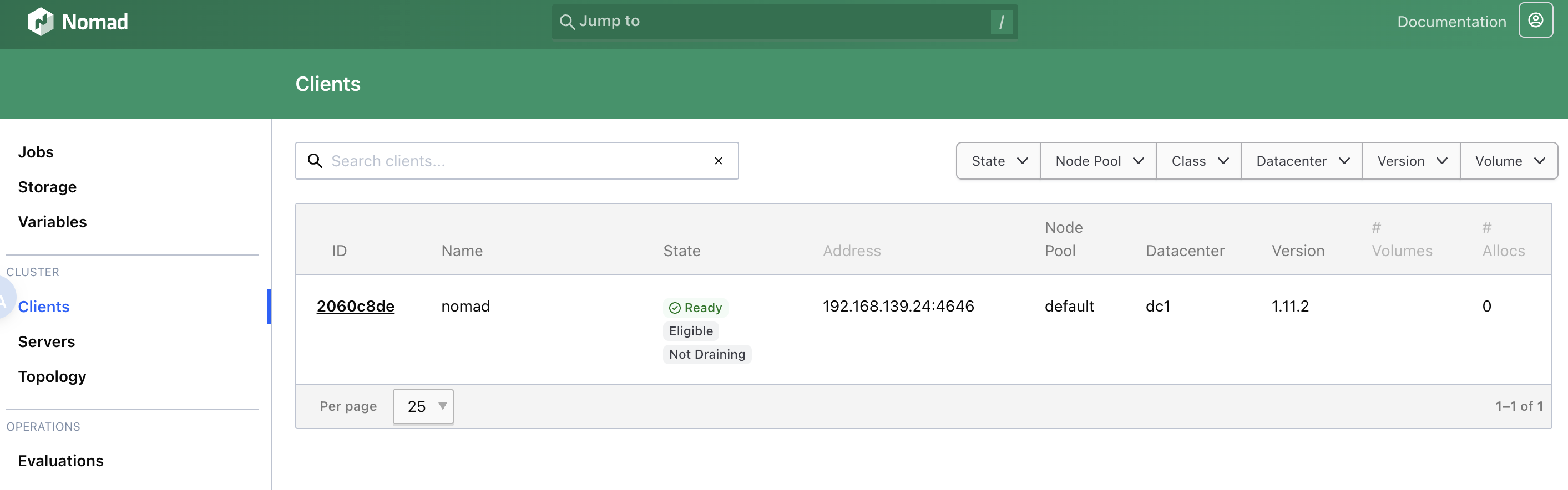Viewport: 1568px width, 490px height.
Task: Click the slash shortcut key icon
Action: [1002, 22]
